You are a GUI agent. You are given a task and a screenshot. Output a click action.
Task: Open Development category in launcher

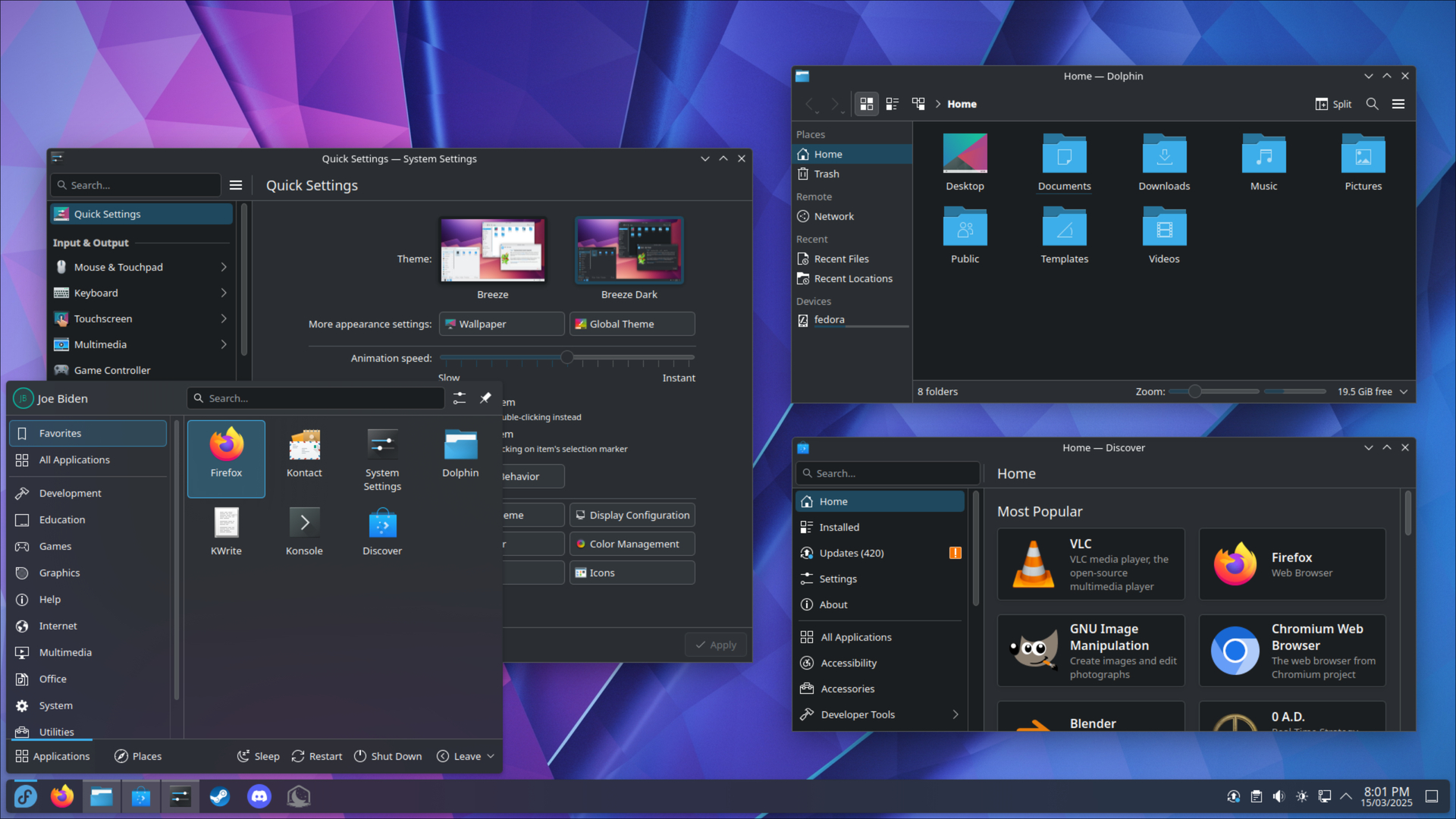[x=88, y=493]
